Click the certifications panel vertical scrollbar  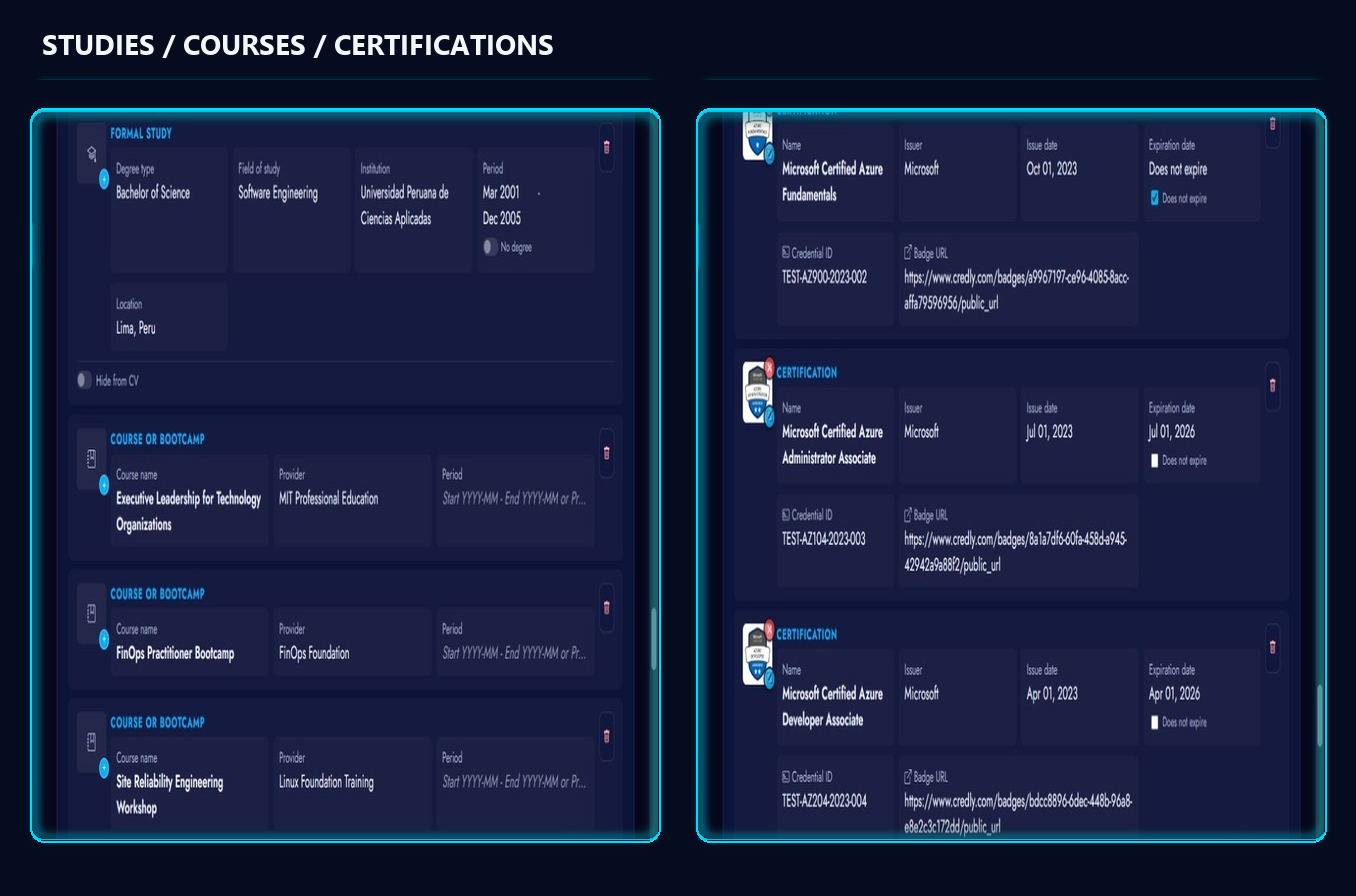coord(1320,716)
